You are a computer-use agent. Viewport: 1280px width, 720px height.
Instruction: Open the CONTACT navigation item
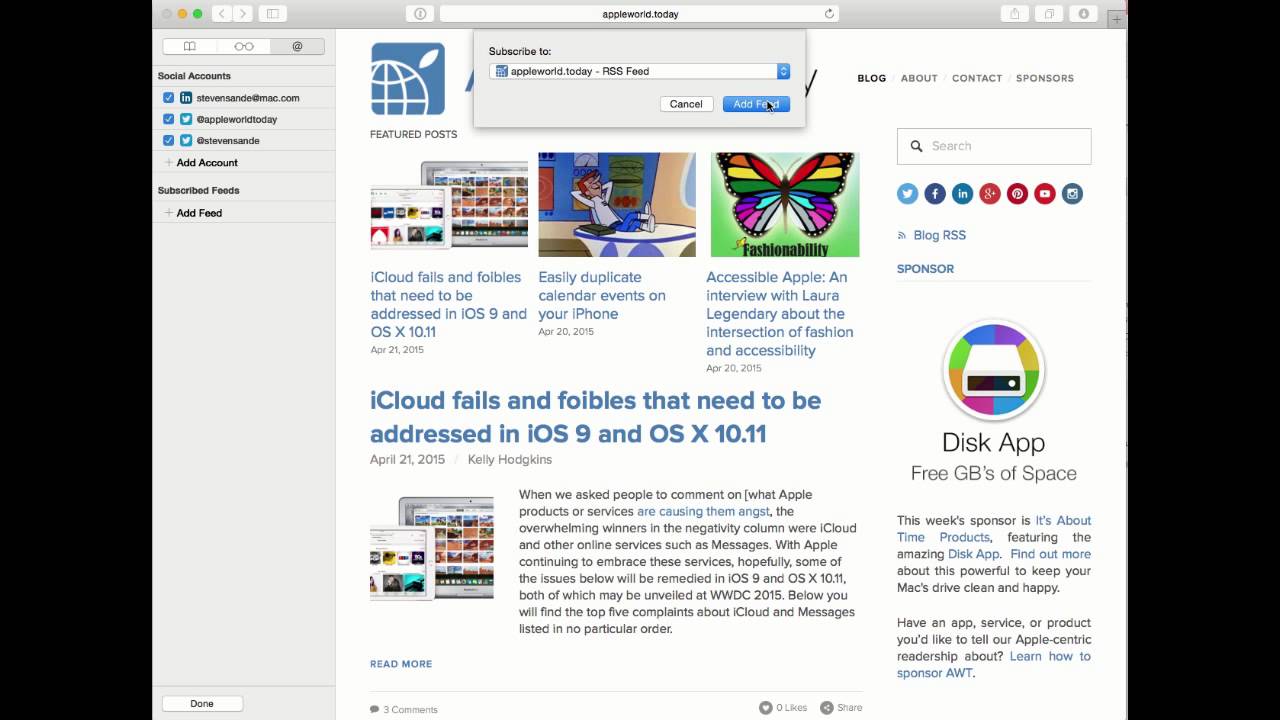pyautogui.click(x=977, y=78)
